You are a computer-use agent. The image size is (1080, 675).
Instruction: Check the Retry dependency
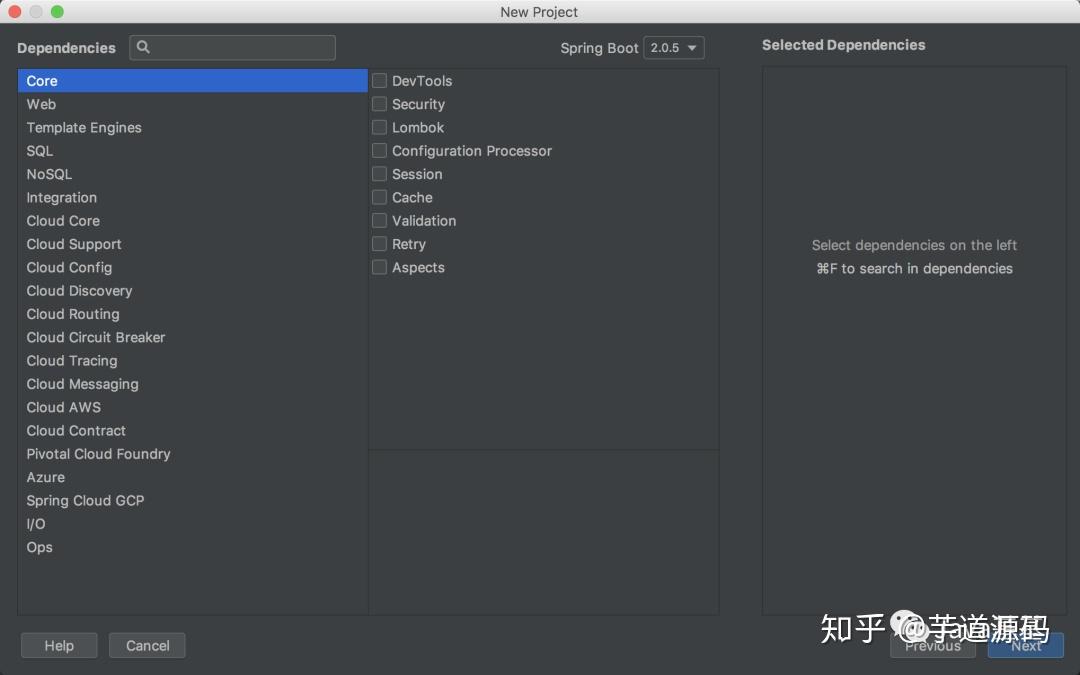(379, 244)
